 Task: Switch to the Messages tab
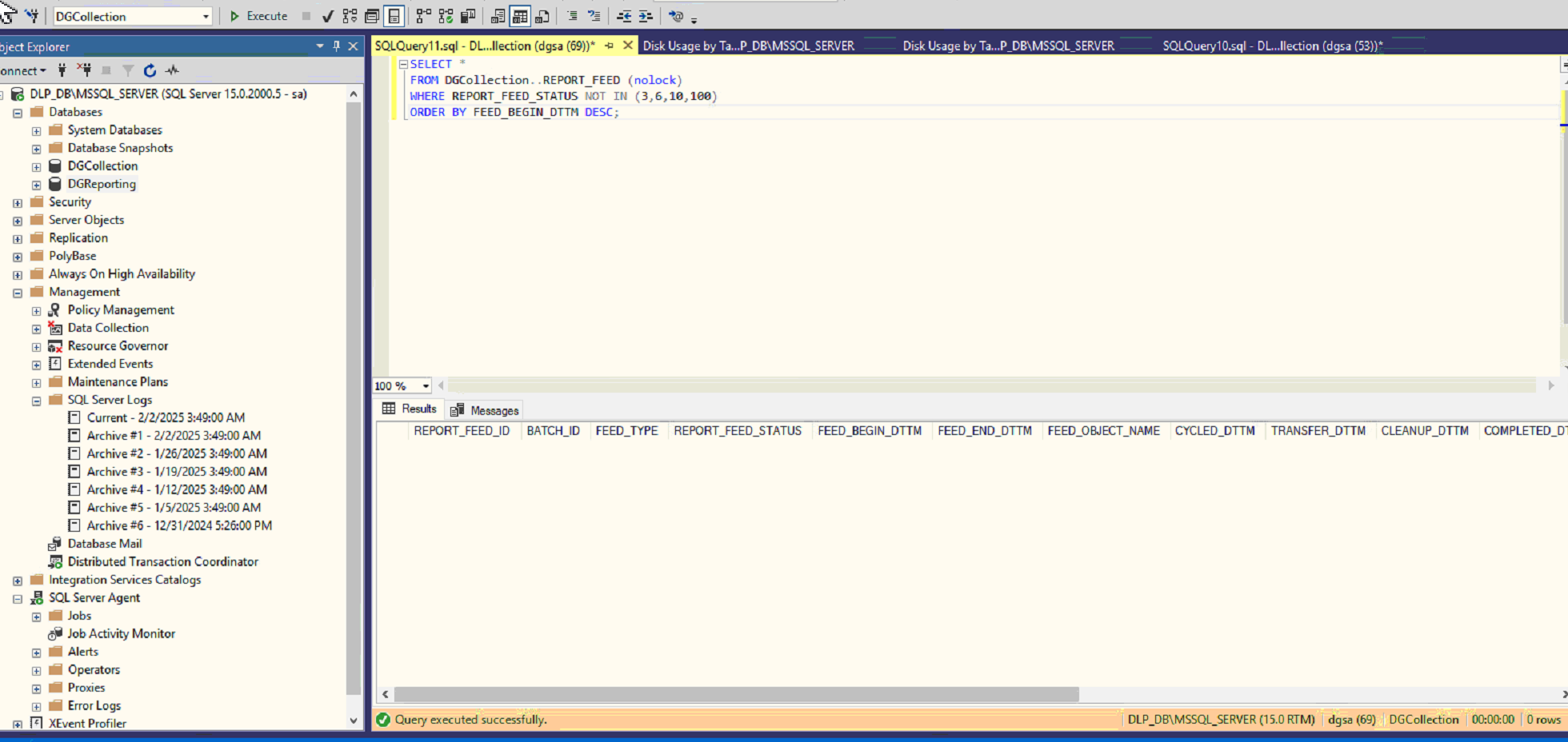[x=485, y=410]
